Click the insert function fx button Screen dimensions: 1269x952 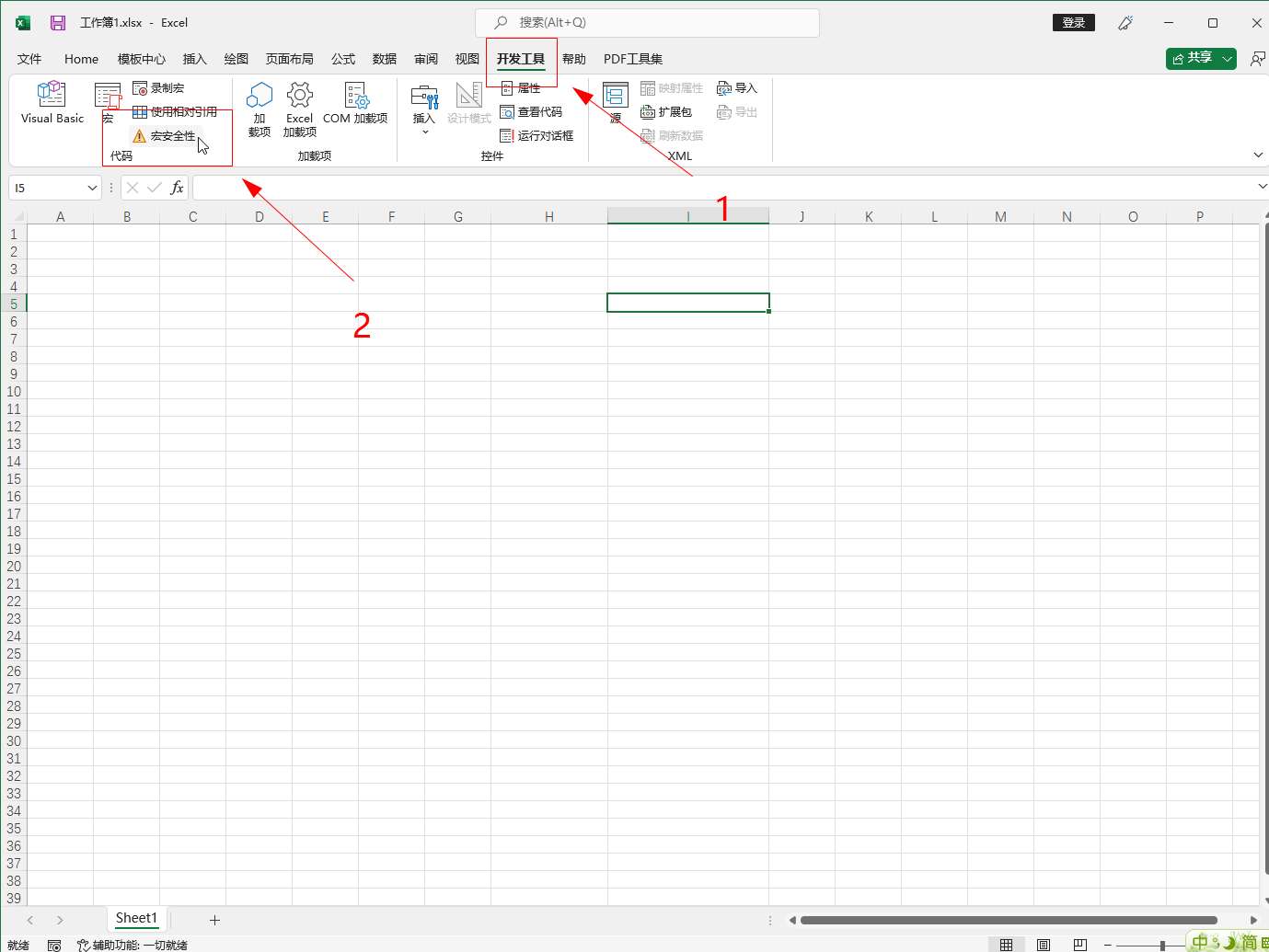[177, 188]
